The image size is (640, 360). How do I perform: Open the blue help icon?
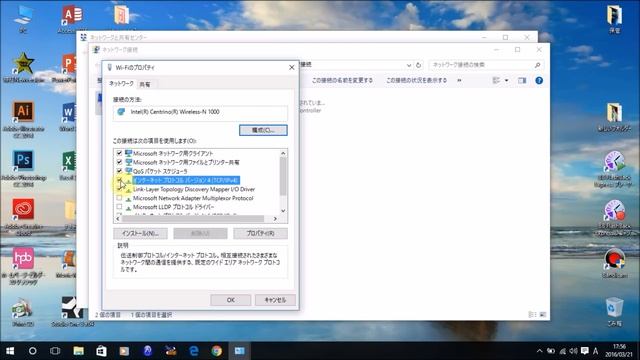pos(539,80)
